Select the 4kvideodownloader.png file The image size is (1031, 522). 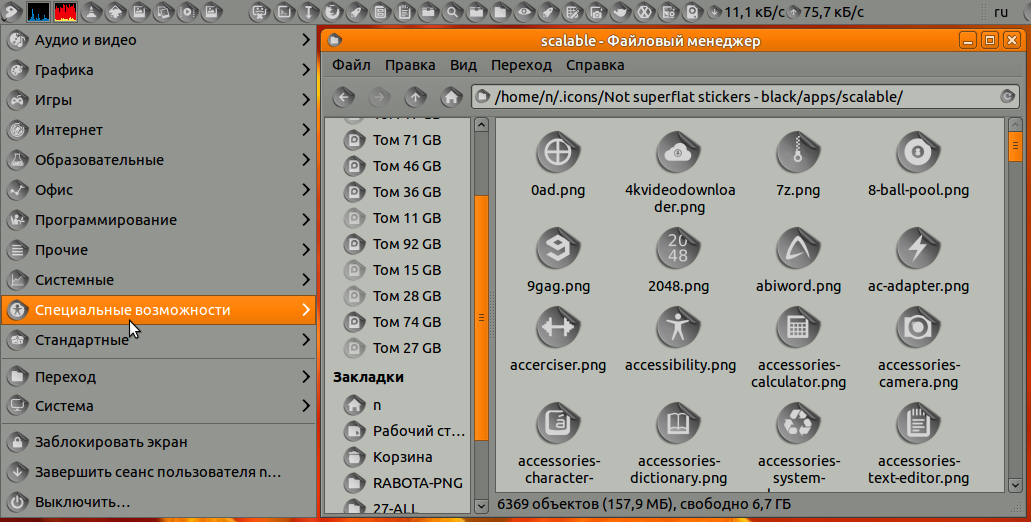point(678,153)
